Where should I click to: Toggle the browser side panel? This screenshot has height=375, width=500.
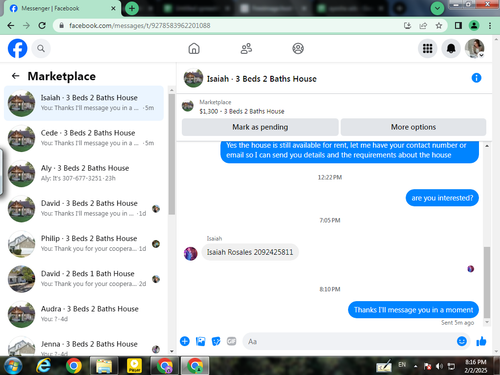point(458,26)
